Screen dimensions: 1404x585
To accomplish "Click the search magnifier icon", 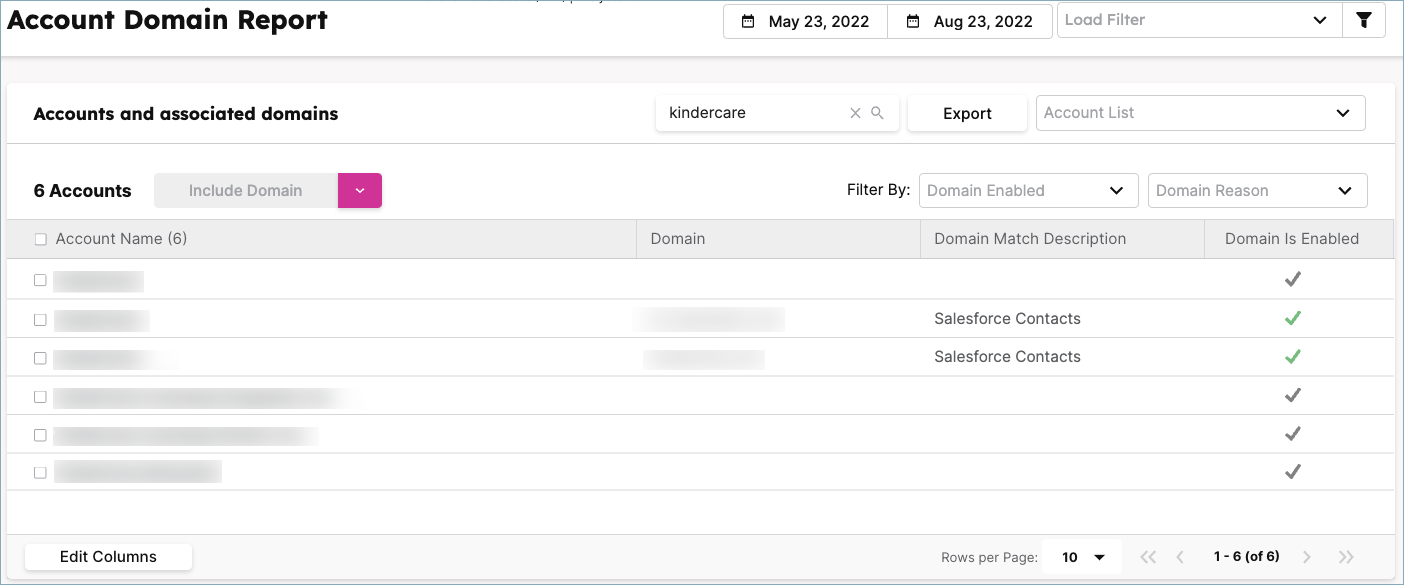I will [877, 113].
